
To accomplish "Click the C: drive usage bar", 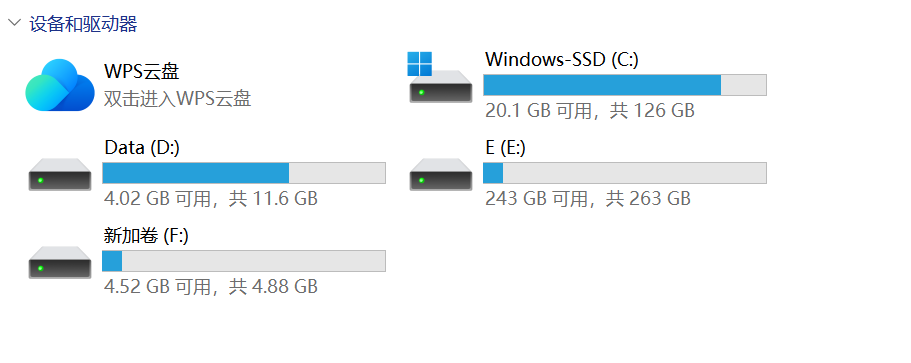I will coord(625,85).
